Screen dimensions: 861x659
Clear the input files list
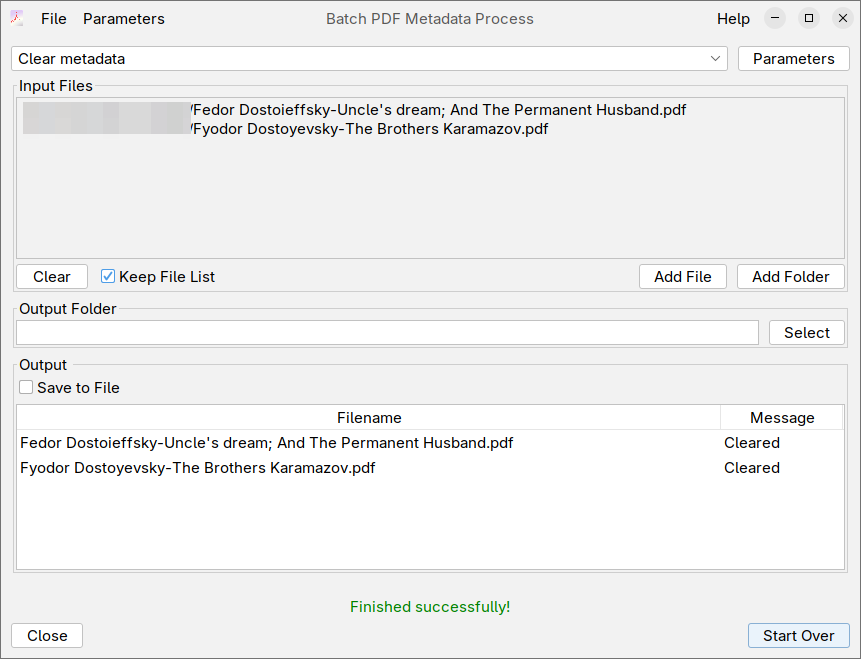[x=52, y=277]
